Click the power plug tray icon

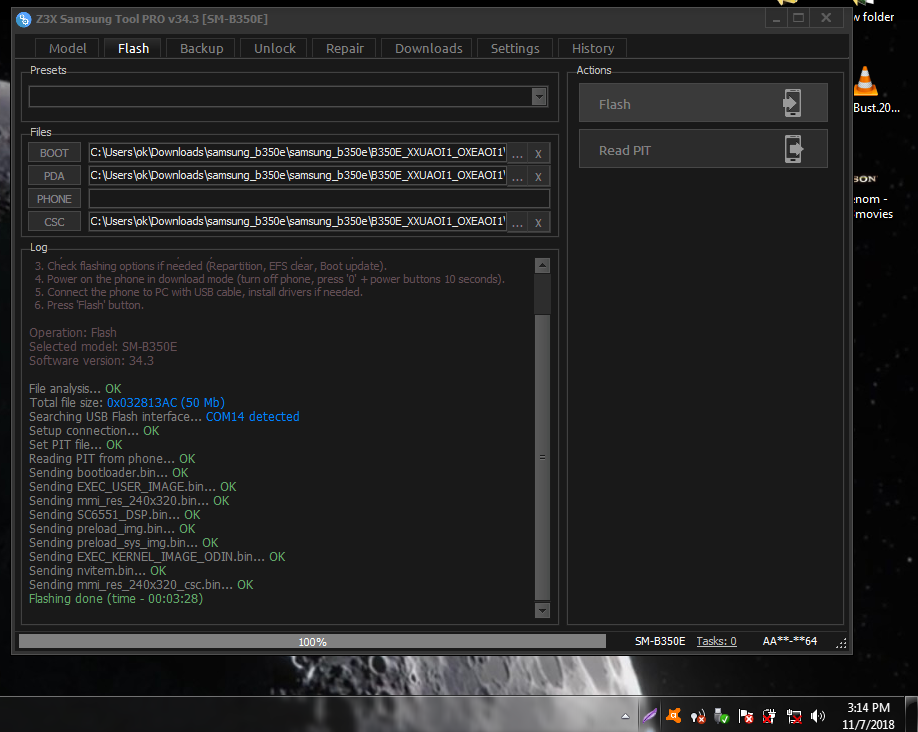[769, 716]
